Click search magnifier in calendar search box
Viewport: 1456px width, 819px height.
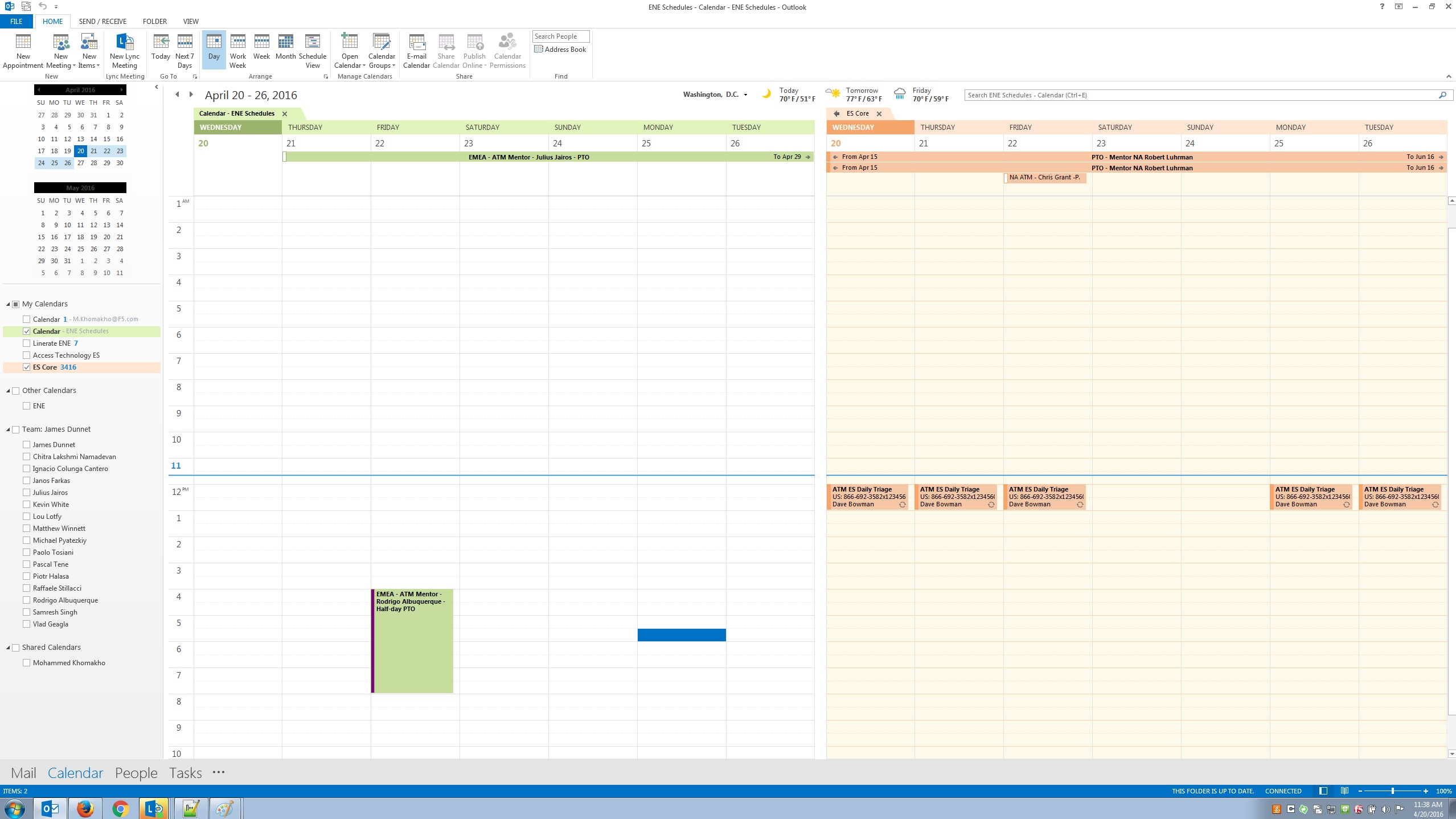tap(1442, 95)
